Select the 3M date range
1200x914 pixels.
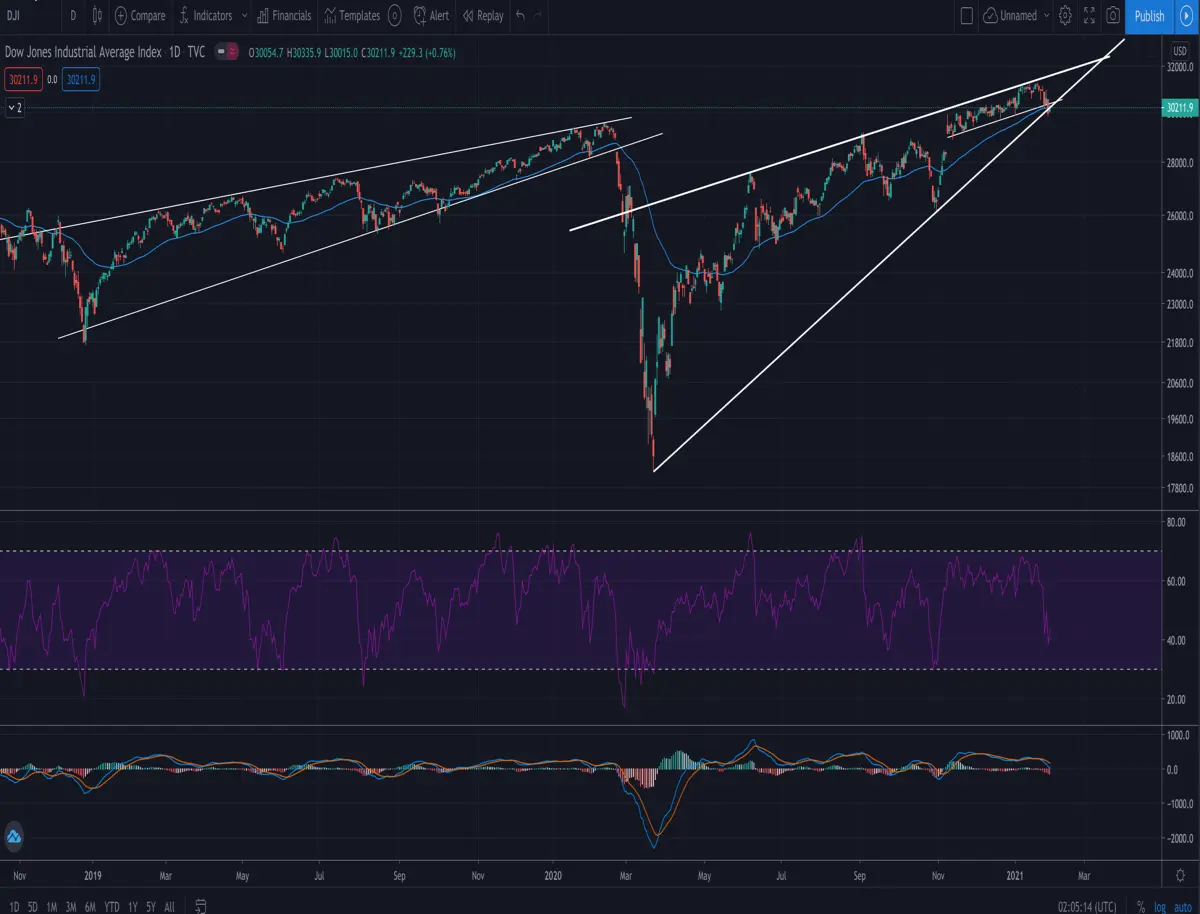click(71, 907)
